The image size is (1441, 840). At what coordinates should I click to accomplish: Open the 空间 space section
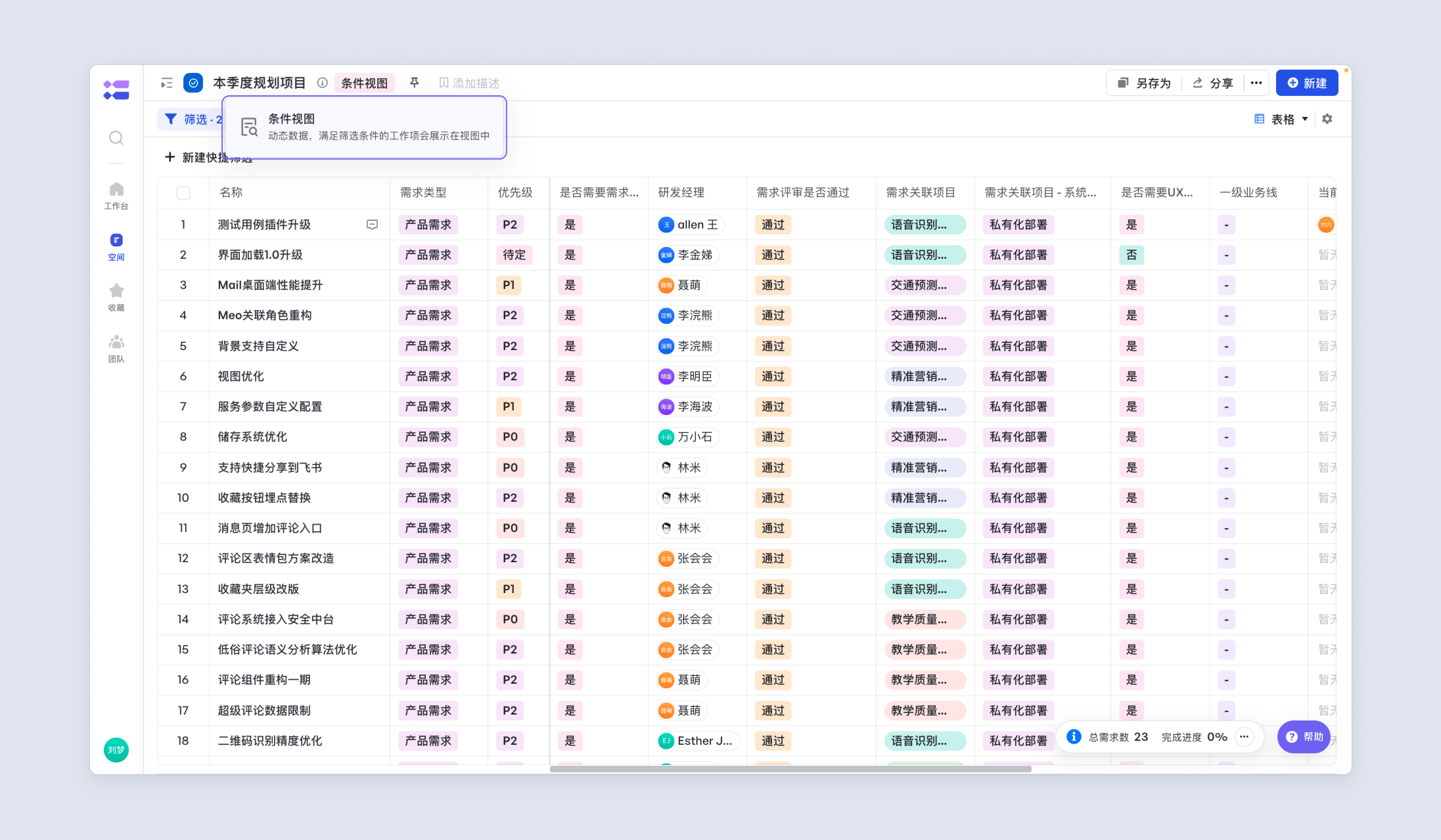(x=116, y=247)
